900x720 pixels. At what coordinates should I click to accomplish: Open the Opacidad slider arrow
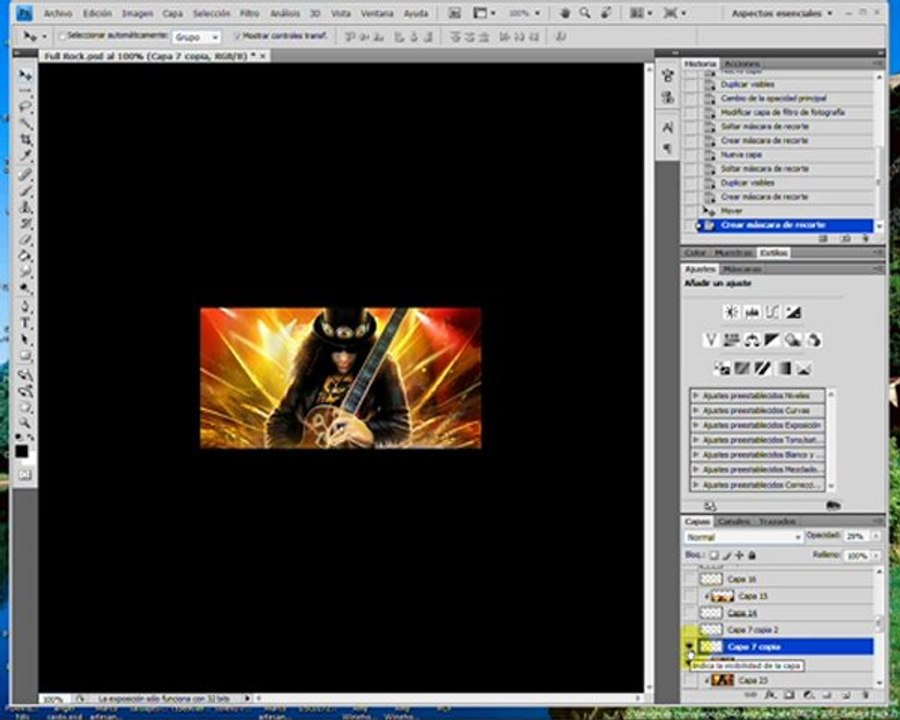pyautogui.click(x=876, y=536)
